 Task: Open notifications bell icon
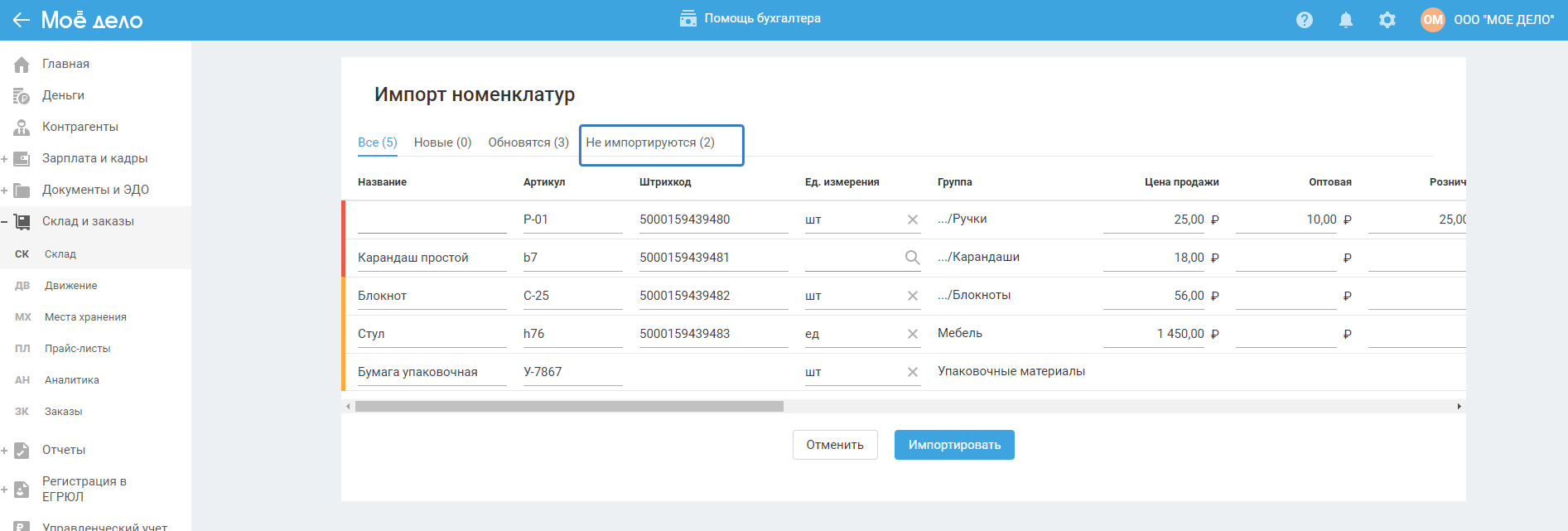click(1346, 20)
